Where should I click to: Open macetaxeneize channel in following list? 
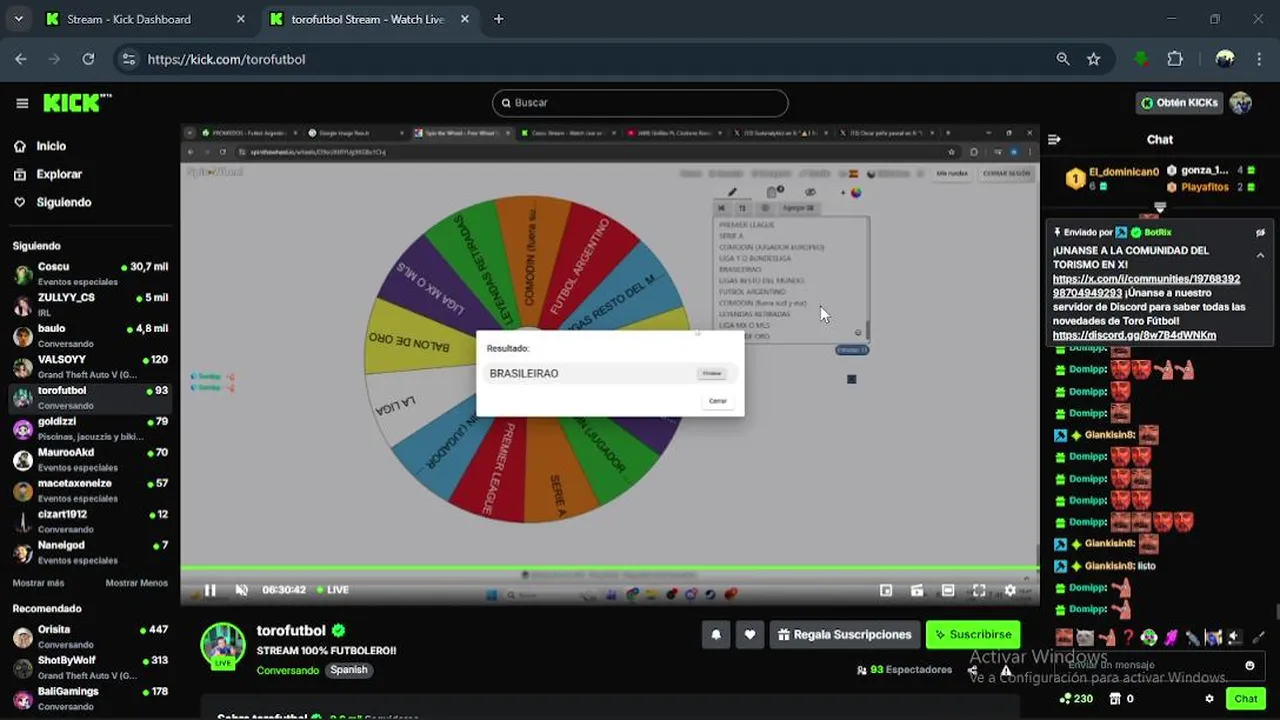[x=90, y=490]
